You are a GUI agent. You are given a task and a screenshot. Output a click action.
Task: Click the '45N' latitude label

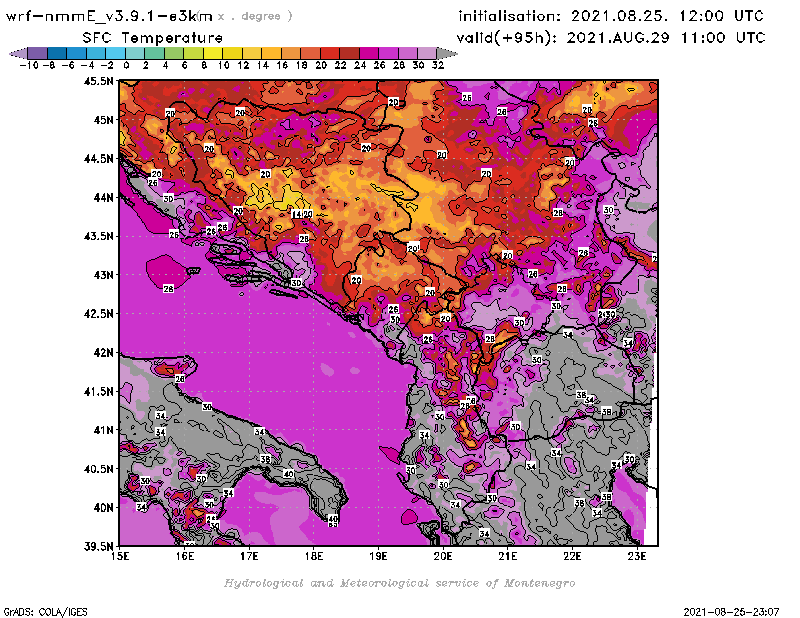coord(103,120)
